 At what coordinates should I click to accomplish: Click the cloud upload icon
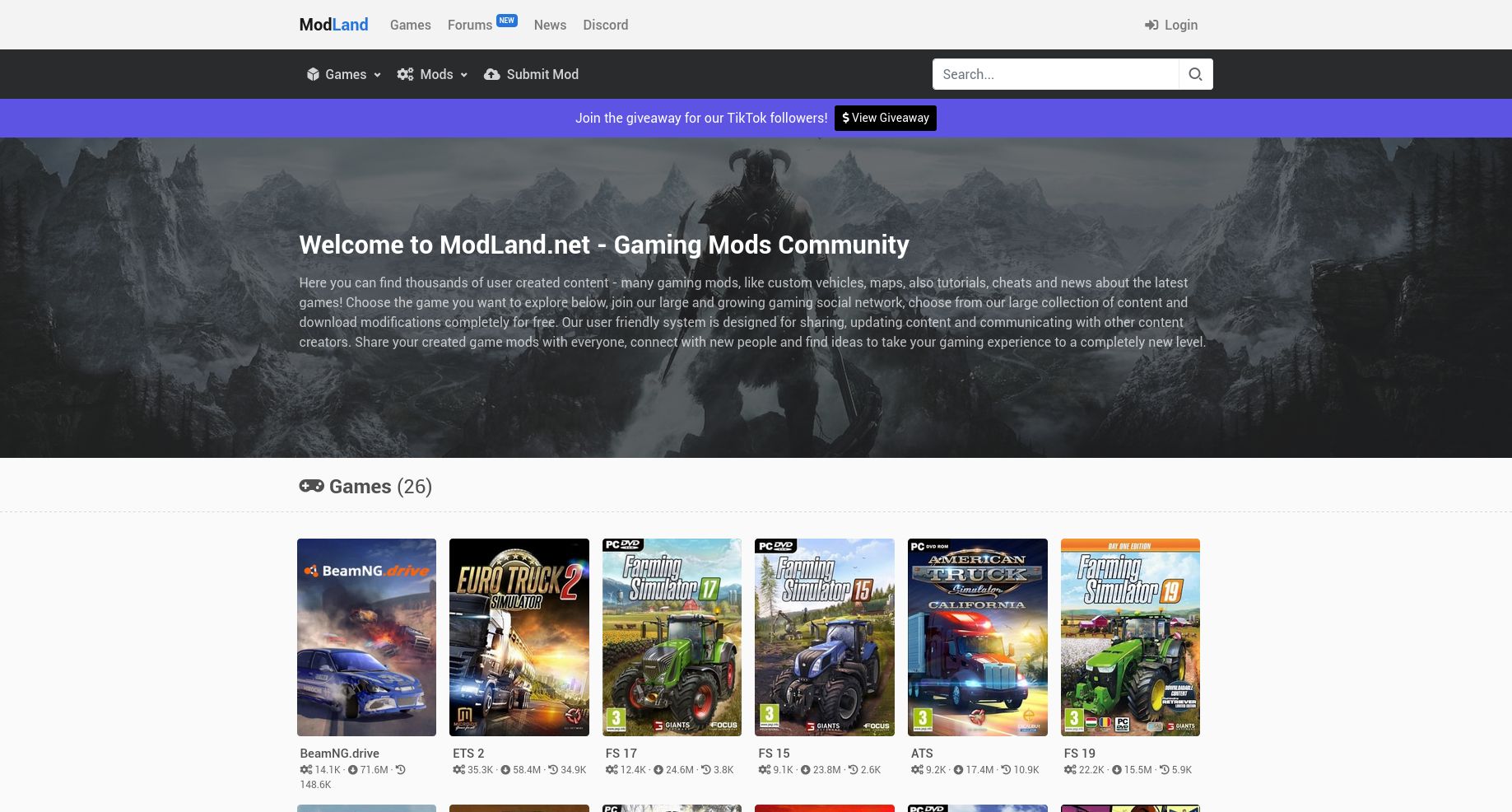click(492, 74)
